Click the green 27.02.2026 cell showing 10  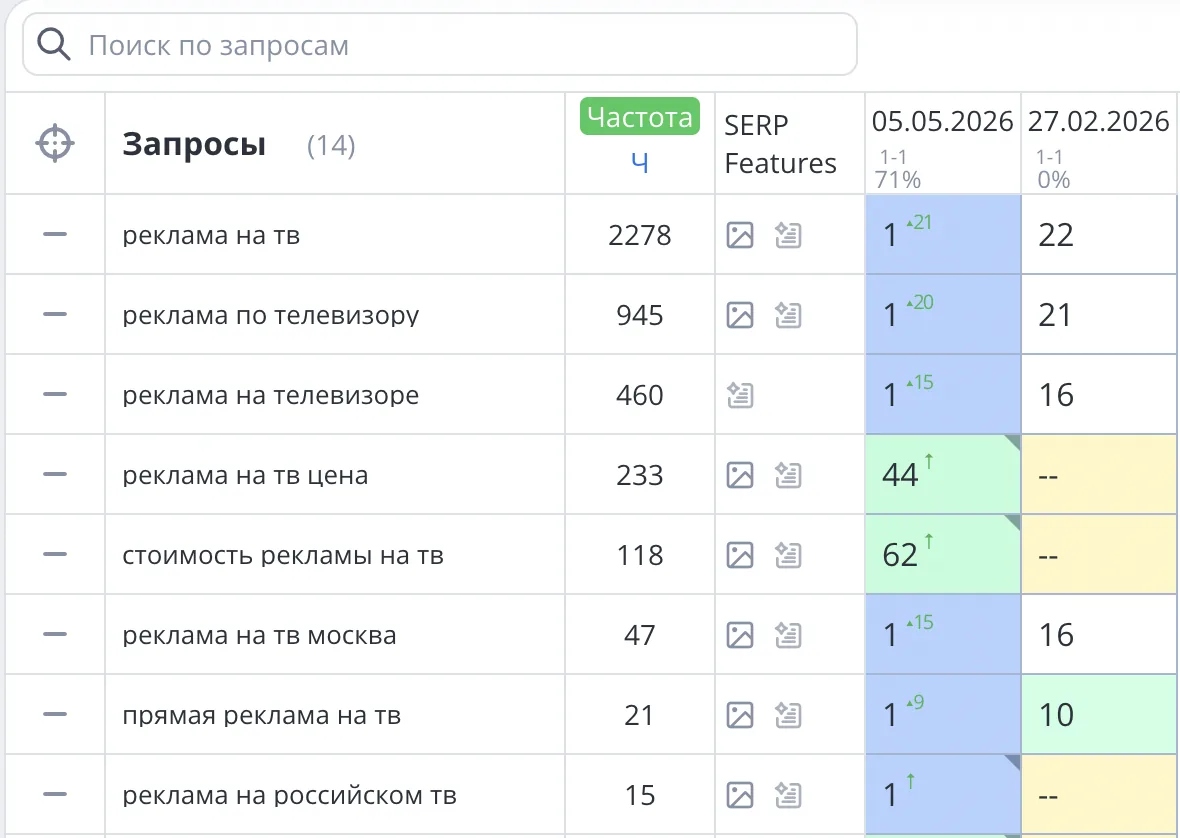pyautogui.click(x=1099, y=714)
